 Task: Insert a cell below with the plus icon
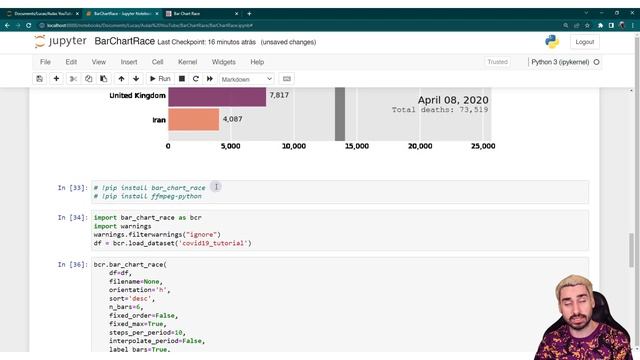coord(56,79)
